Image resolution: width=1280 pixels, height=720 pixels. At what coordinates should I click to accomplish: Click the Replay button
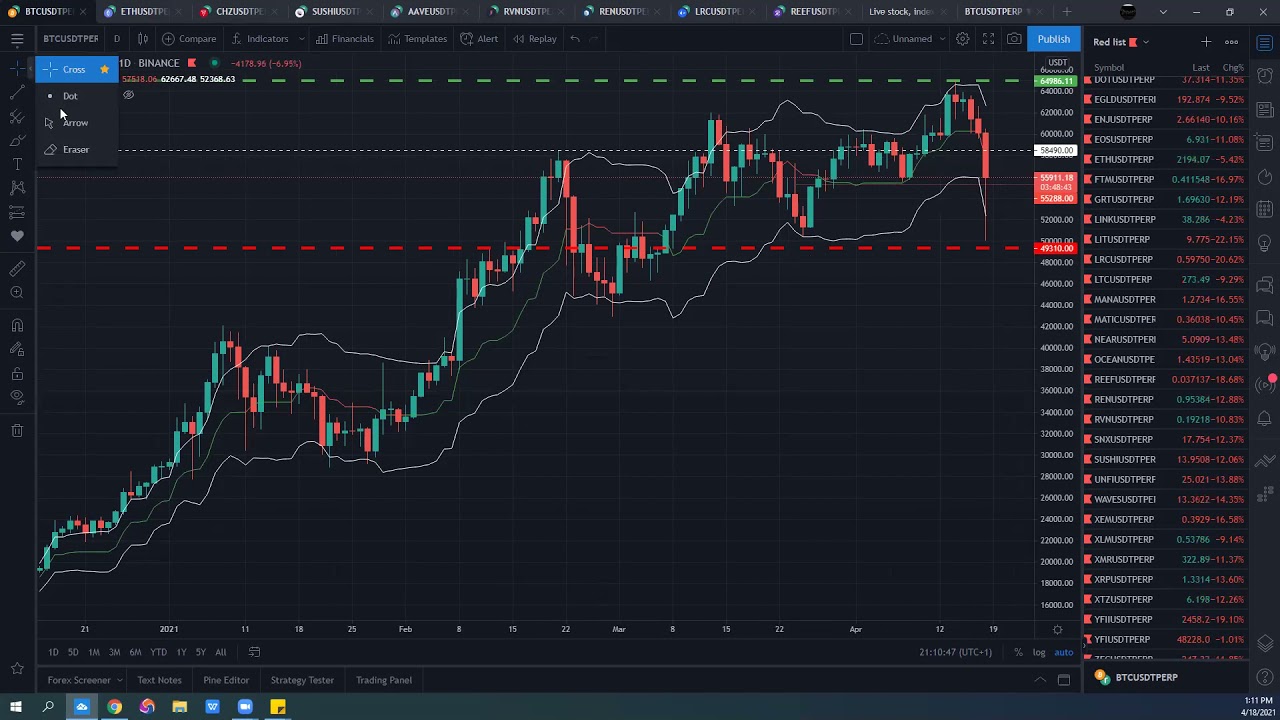(x=535, y=39)
